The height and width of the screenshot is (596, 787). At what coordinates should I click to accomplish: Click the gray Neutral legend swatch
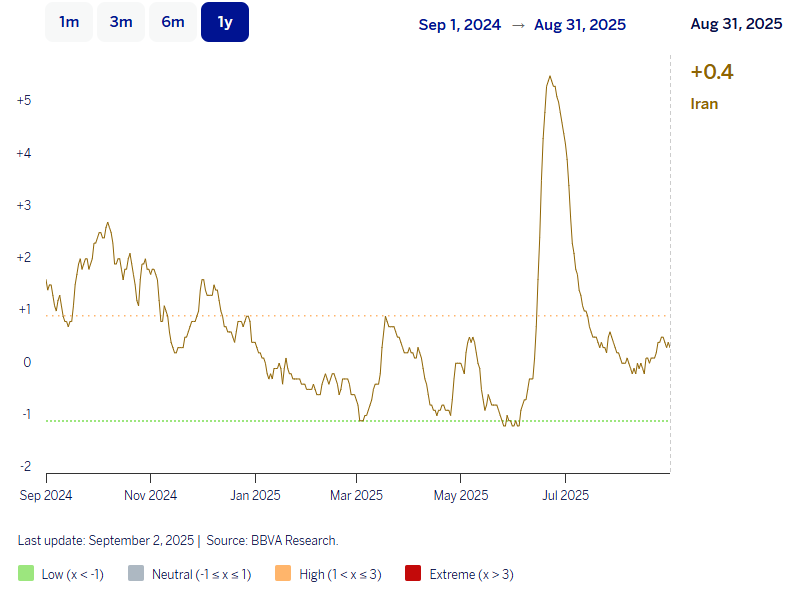136,573
